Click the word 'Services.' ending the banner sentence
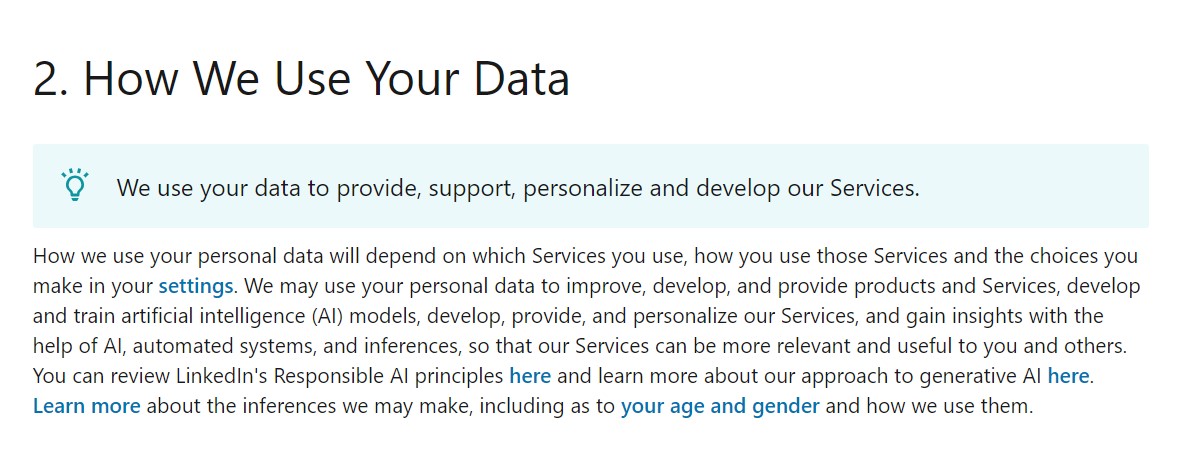Image resolution: width=1198 pixels, height=459 pixels. 875,188
